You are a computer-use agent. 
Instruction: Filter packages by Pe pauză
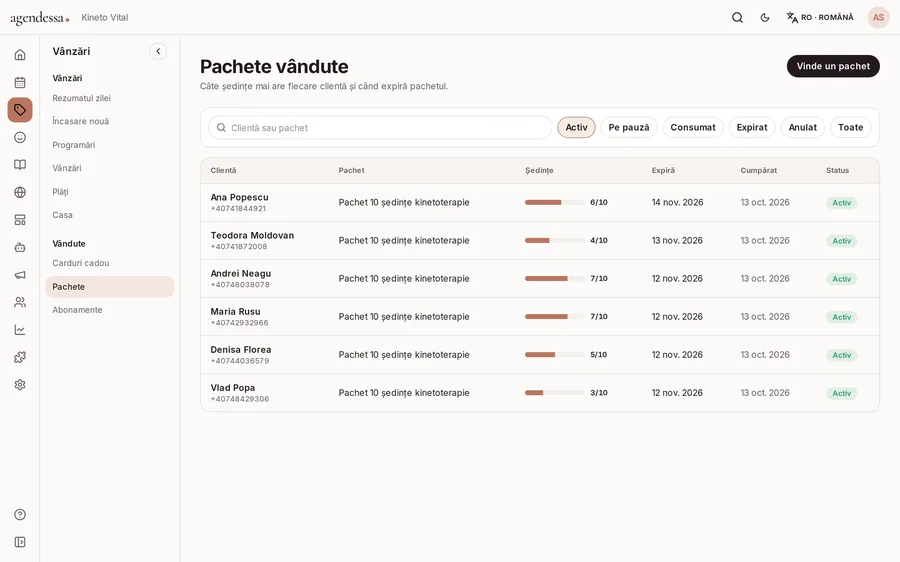629,127
